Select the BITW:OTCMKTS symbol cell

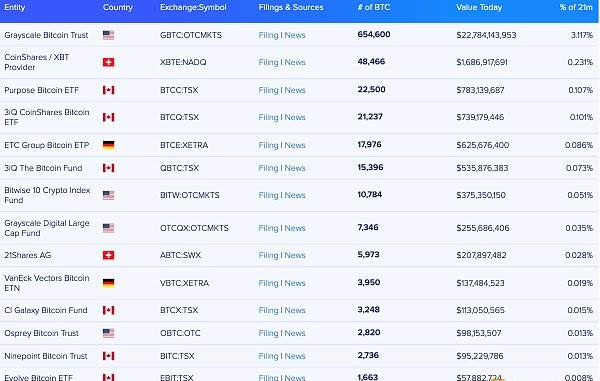click(x=190, y=195)
